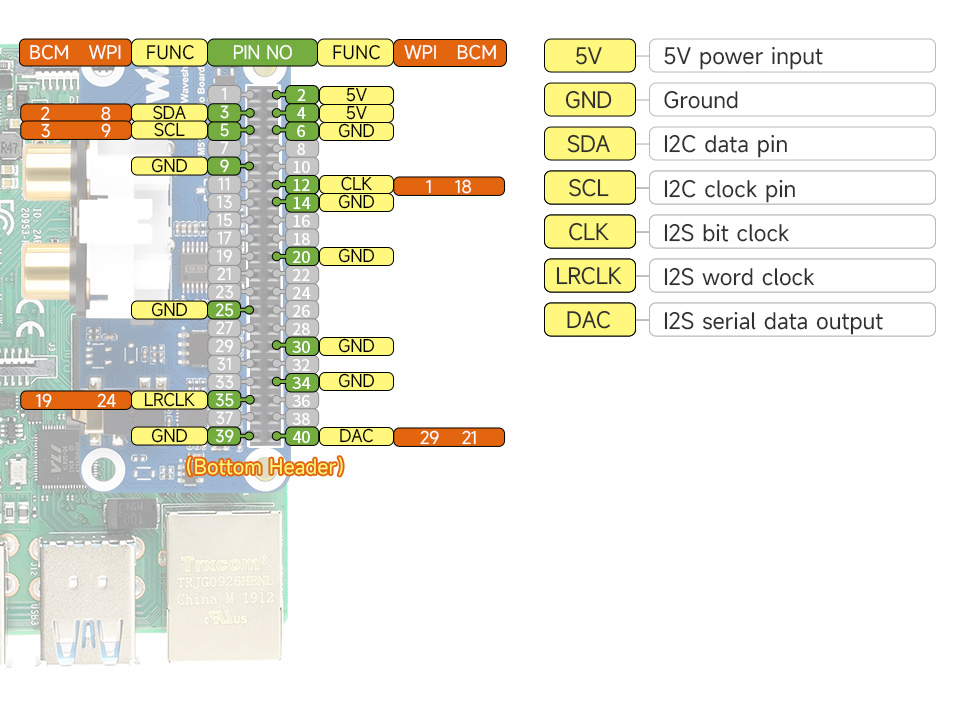This screenshot has width=960, height=710.
Task: Click the 'I2C data pin' legend description
Action: click(791, 144)
